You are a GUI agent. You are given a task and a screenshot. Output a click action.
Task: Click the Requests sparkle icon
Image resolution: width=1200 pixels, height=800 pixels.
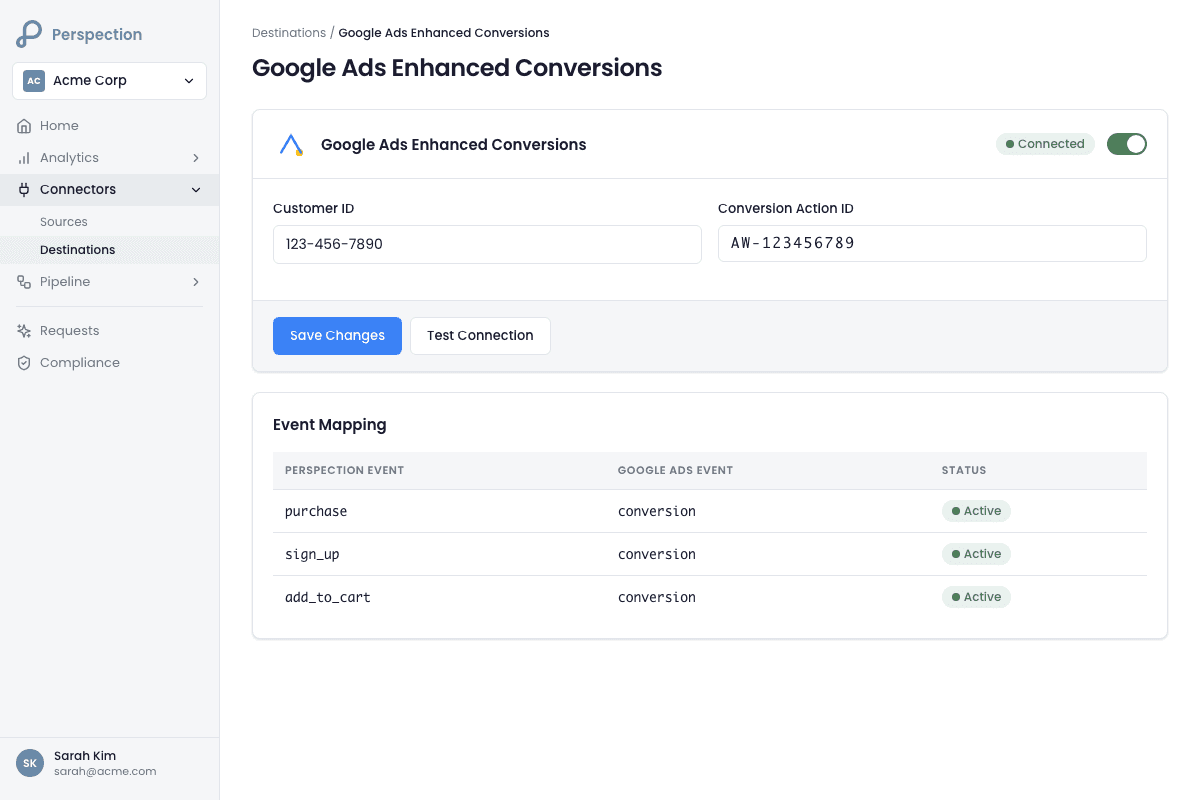coord(24,331)
